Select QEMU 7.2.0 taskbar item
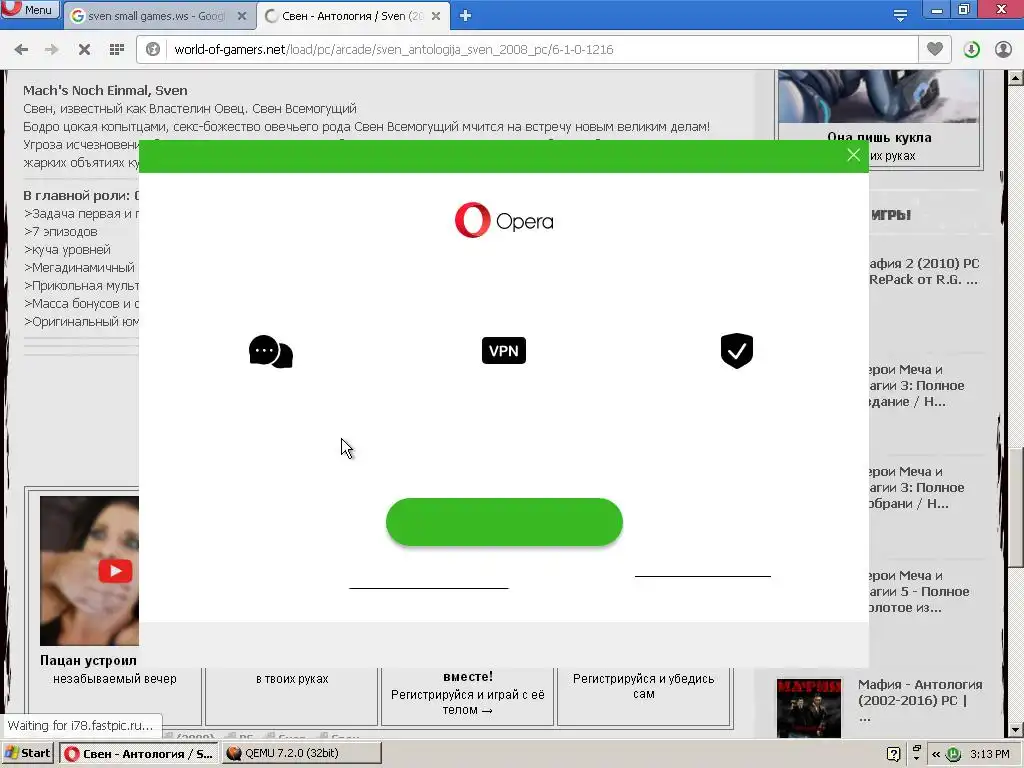 pos(301,753)
